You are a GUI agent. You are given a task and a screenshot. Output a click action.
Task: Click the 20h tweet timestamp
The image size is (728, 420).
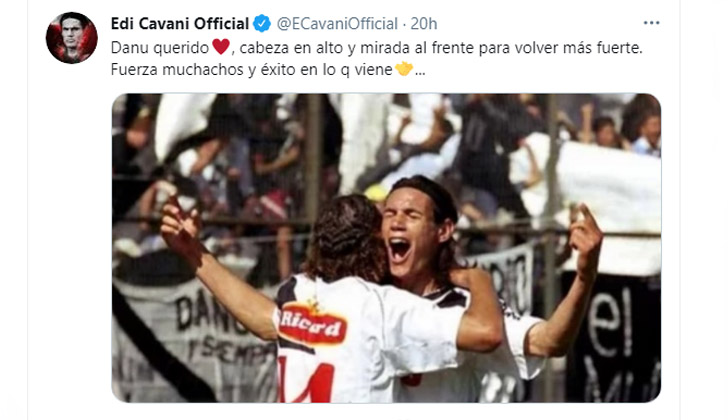click(x=423, y=24)
